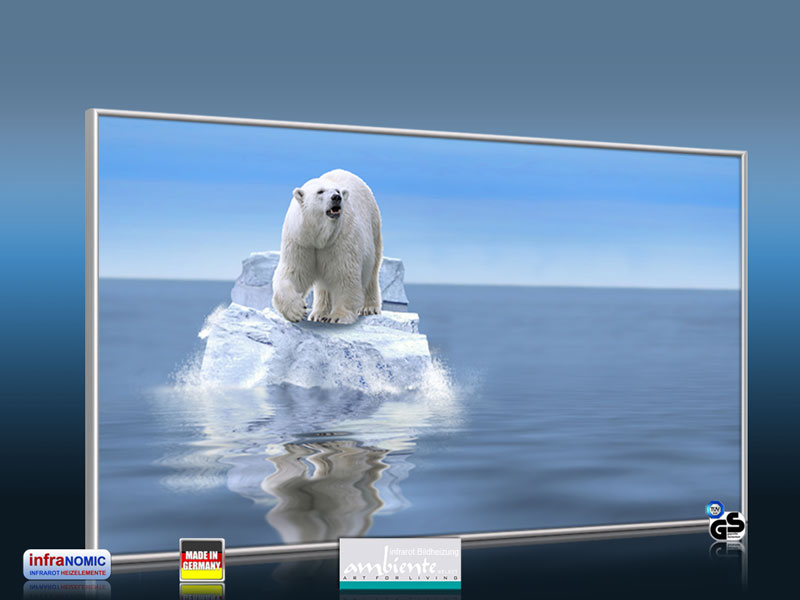Click the INFRAROT HEIZELEMENTE tagline text
Screen dimensions: 800x600
(x=67, y=573)
